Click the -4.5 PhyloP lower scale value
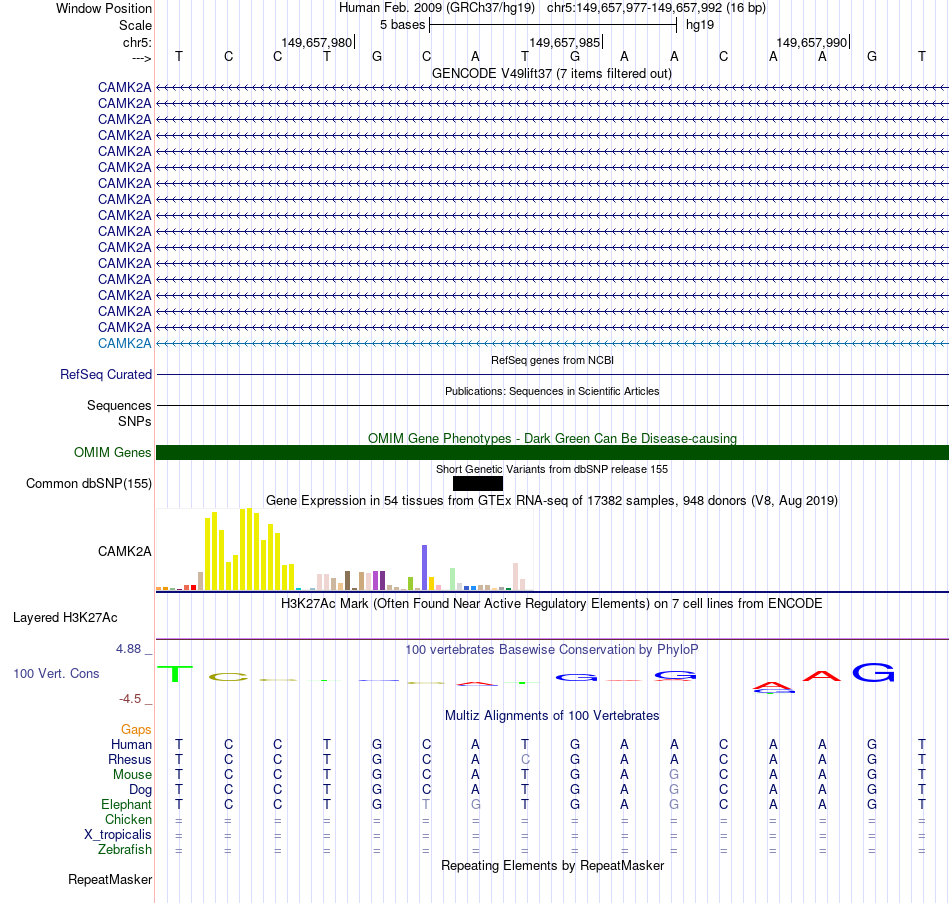The image size is (950, 903). (x=130, y=699)
